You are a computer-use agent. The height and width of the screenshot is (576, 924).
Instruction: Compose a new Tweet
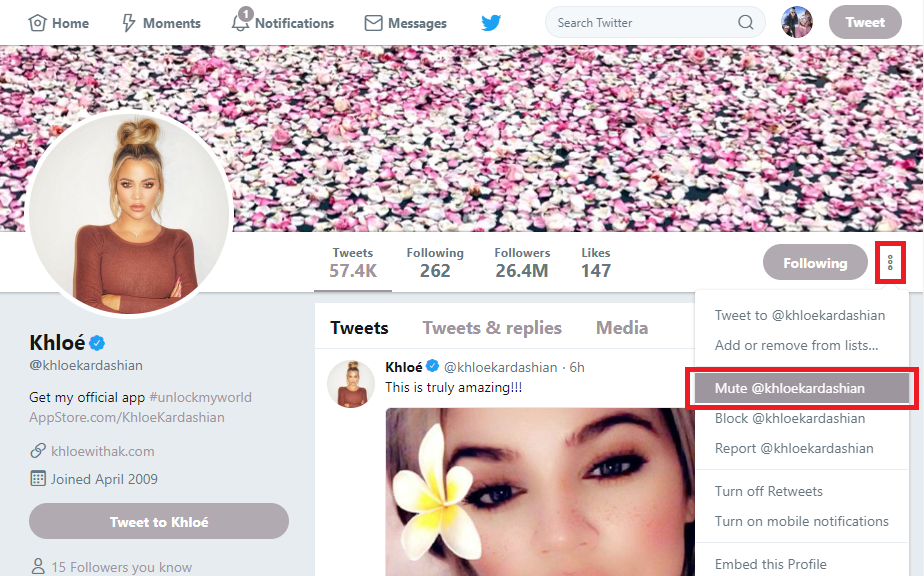(864, 22)
